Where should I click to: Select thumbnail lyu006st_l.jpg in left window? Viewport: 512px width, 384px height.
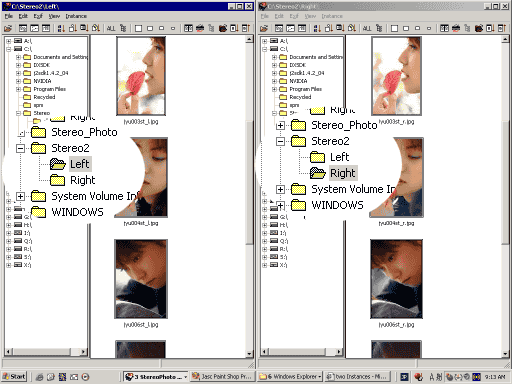click(x=141, y=279)
